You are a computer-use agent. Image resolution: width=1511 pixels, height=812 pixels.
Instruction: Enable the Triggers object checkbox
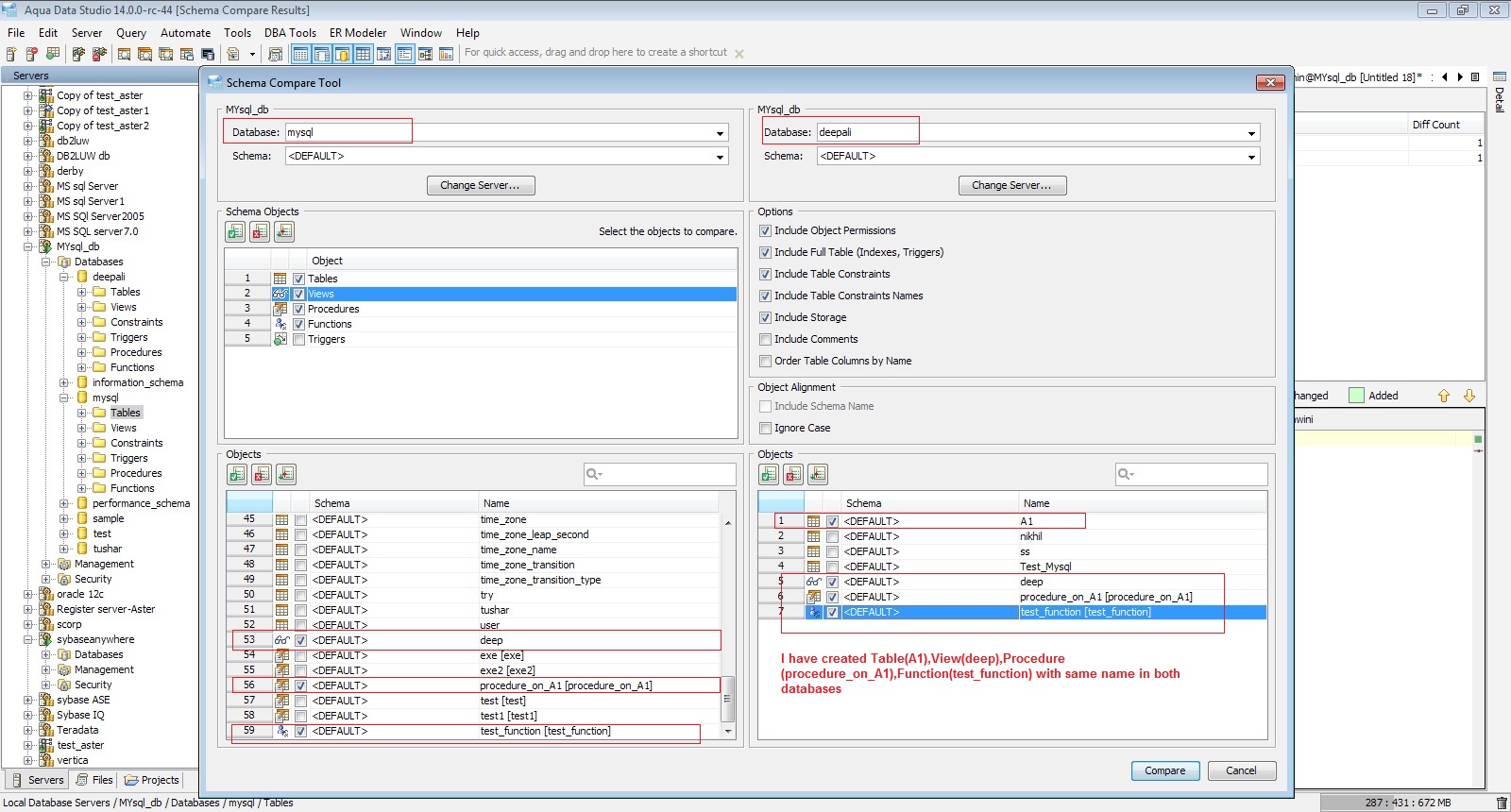pyautogui.click(x=298, y=339)
